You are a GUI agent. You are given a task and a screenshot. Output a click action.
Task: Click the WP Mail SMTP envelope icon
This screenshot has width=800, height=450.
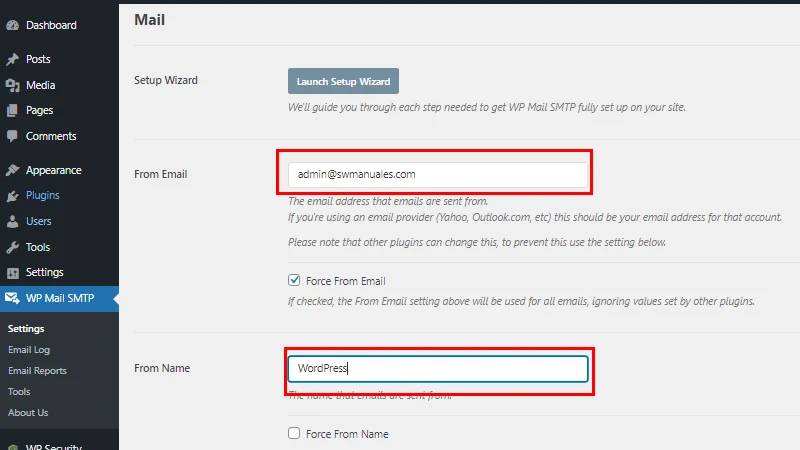(13, 298)
